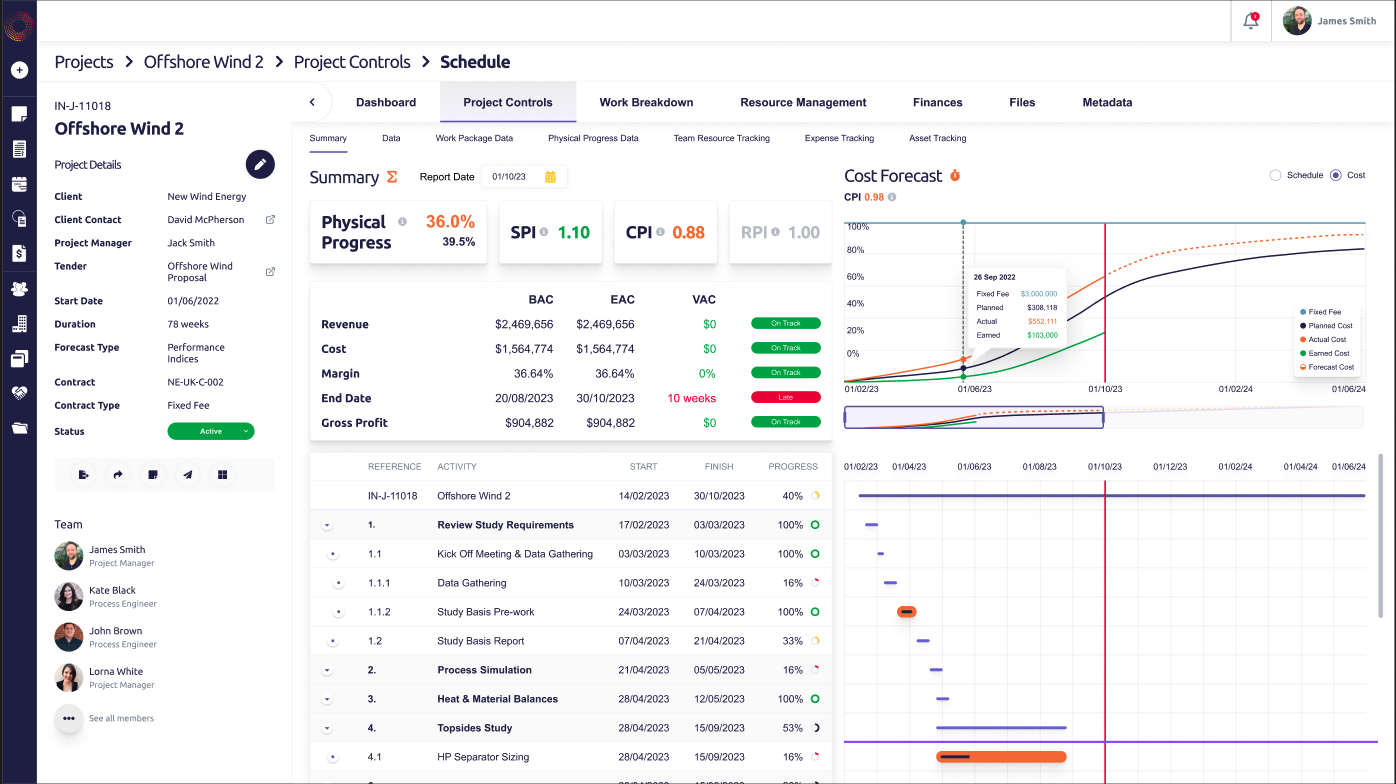Image resolution: width=1396 pixels, height=784 pixels.
Task: Click the orange HP Separator Sizing gantt bar
Action: click(x=1001, y=757)
